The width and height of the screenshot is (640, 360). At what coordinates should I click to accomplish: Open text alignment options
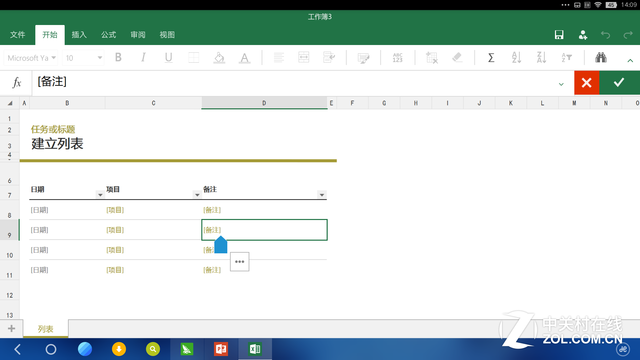point(279,58)
